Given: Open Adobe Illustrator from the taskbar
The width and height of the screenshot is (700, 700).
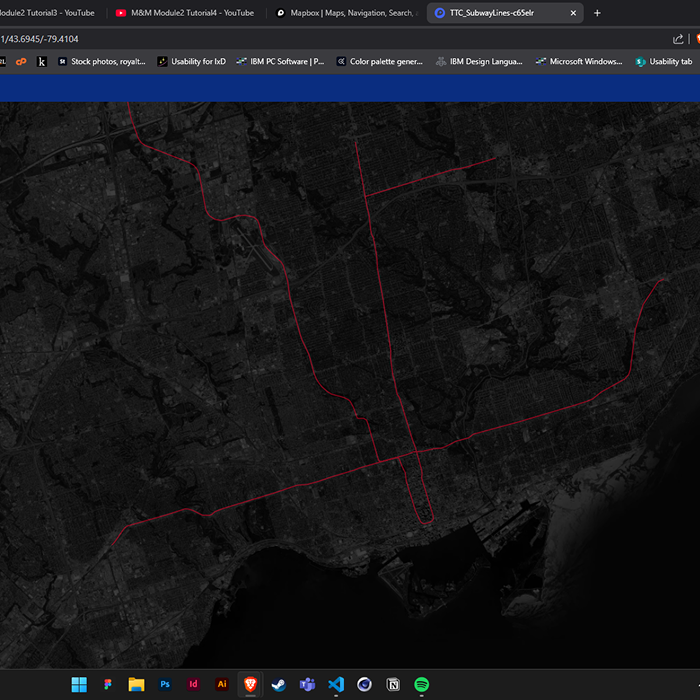Looking at the screenshot, I should [222, 684].
